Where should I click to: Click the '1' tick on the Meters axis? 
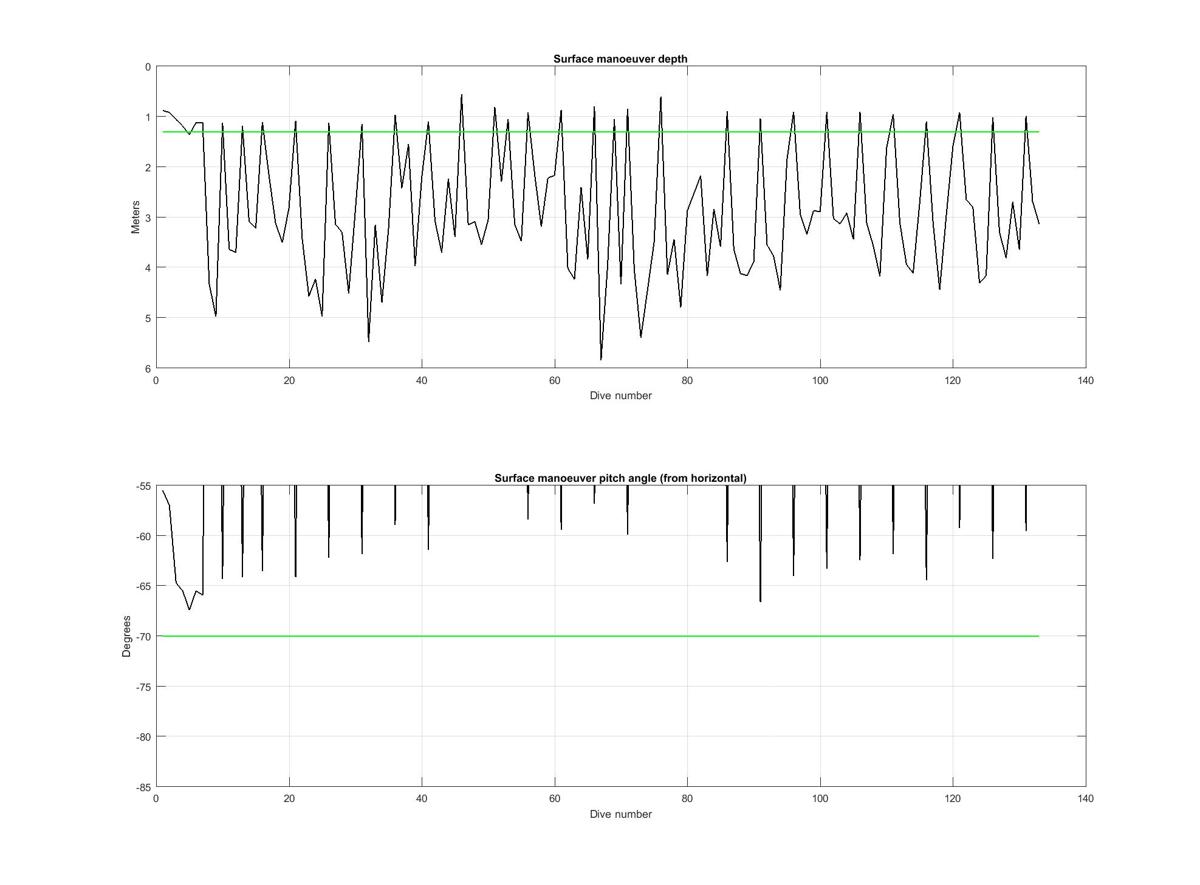click(x=148, y=117)
